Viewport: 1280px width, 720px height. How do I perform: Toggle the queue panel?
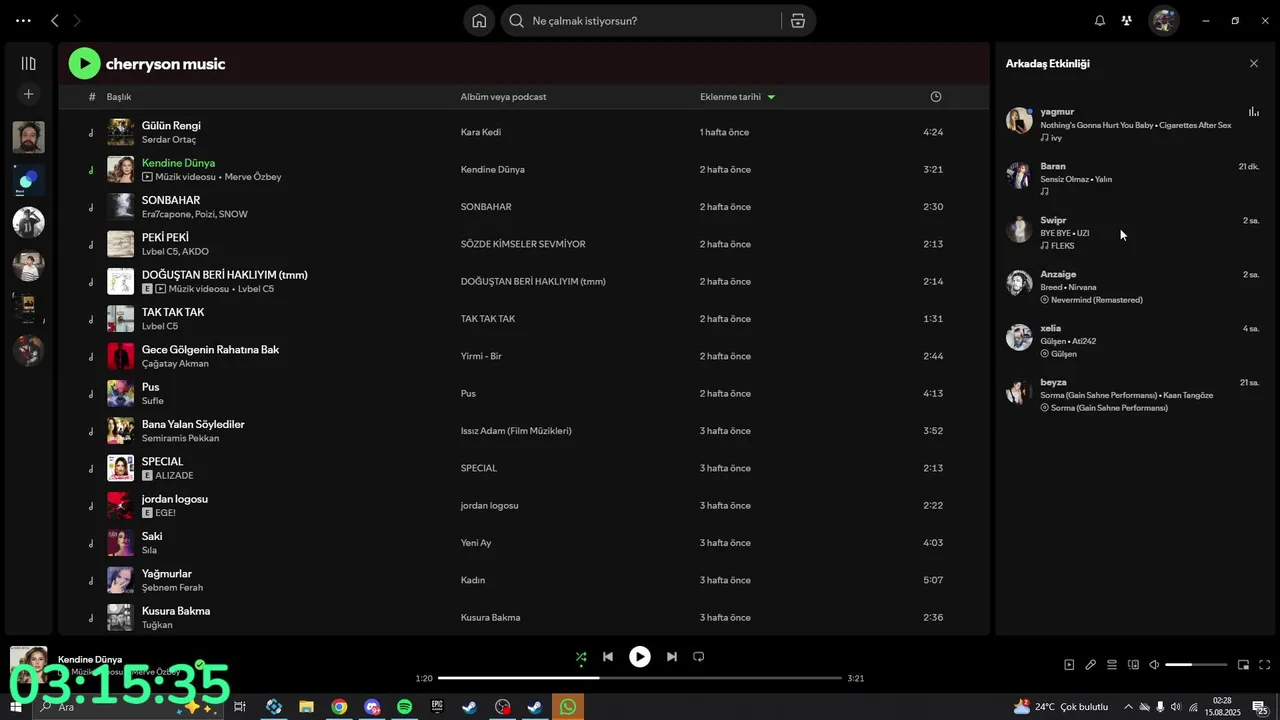click(x=1112, y=665)
